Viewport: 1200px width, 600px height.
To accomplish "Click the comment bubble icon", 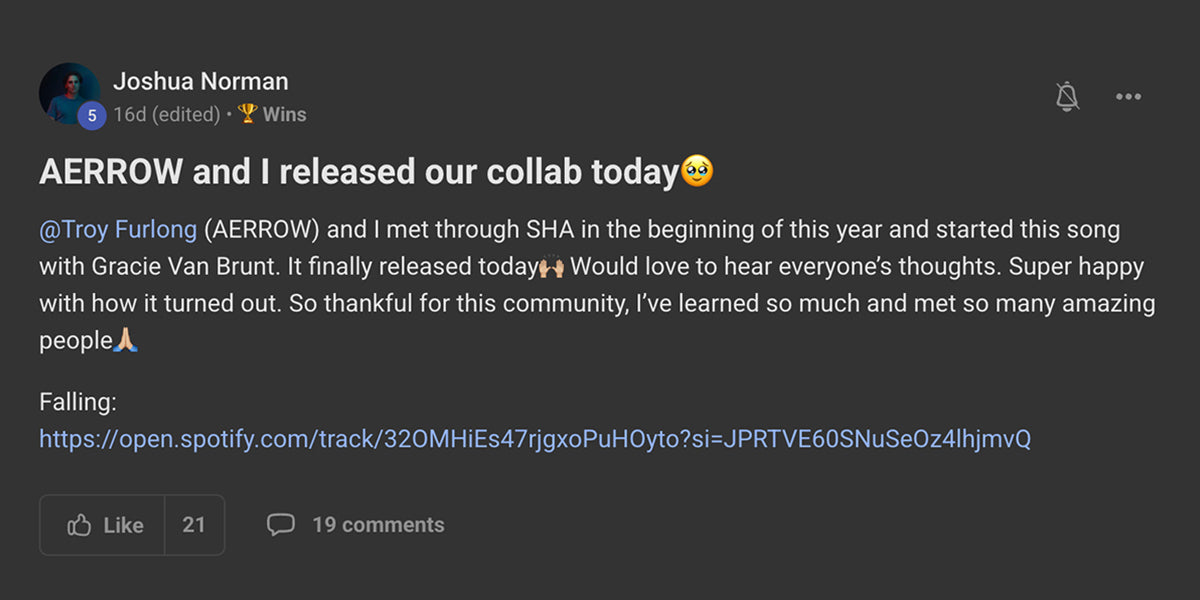I will pos(281,524).
